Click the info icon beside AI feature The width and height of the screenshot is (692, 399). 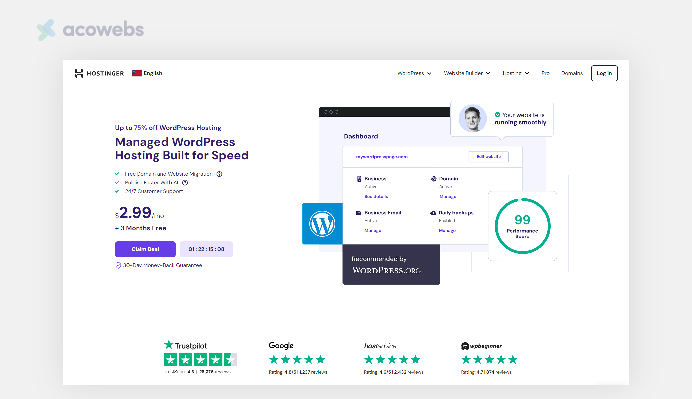185,182
